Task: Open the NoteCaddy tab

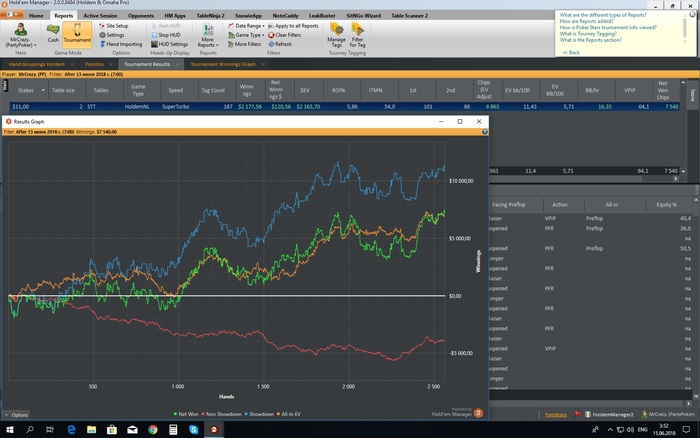Action: click(x=285, y=16)
